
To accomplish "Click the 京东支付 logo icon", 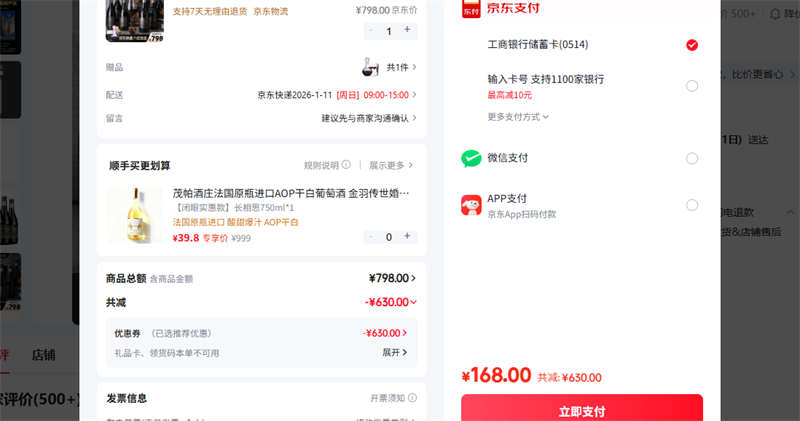I will point(471,8).
